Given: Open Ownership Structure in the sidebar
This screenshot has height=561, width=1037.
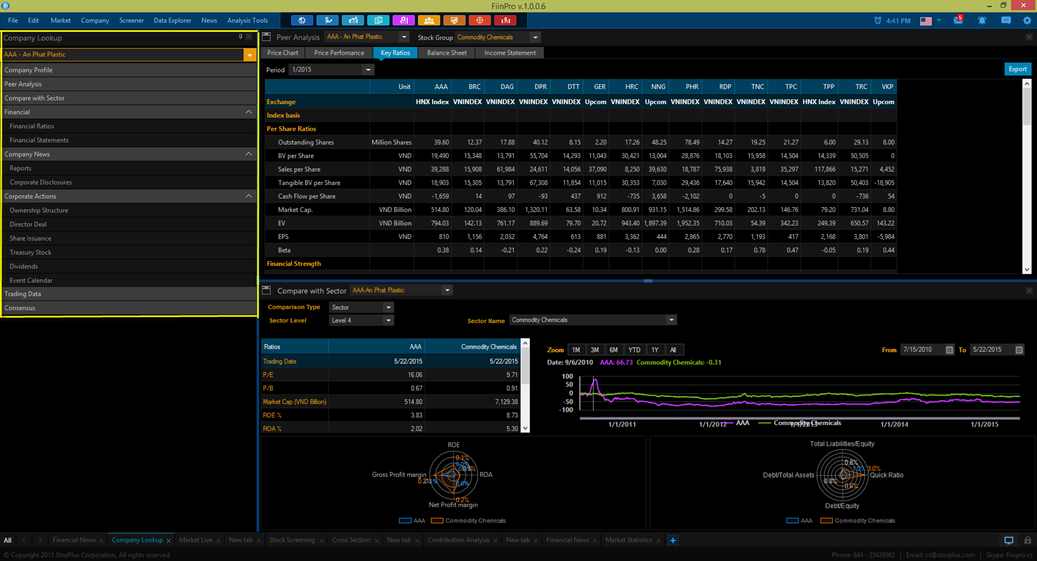Looking at the screenshot, I should point(38,210).
